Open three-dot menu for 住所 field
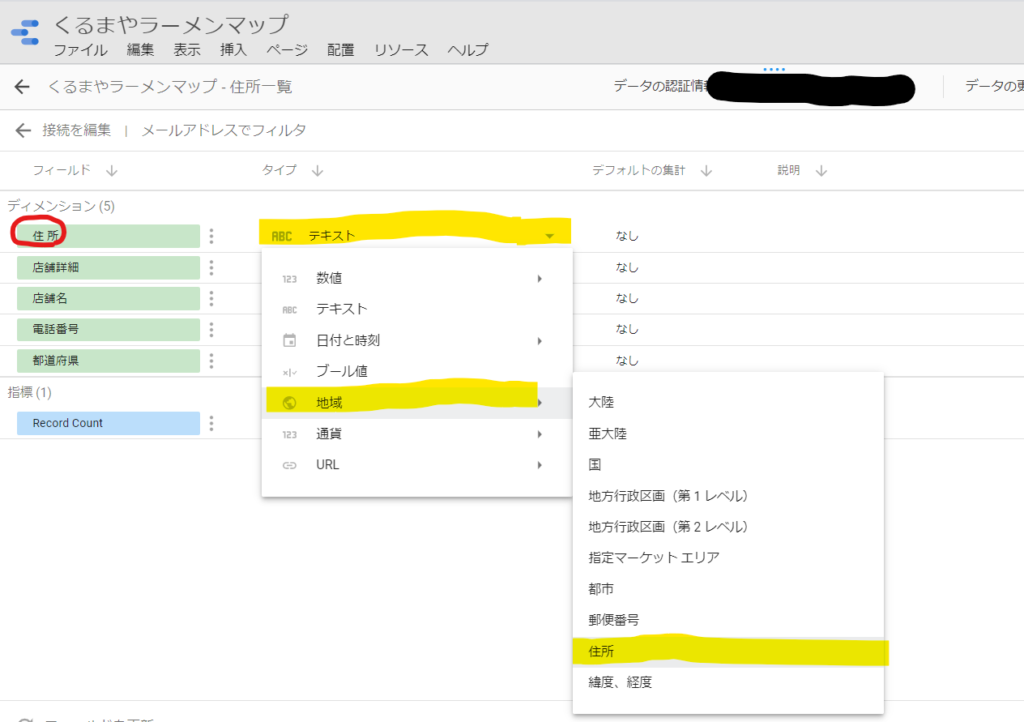Screen dimensions: 1024x722 point(211,236)
